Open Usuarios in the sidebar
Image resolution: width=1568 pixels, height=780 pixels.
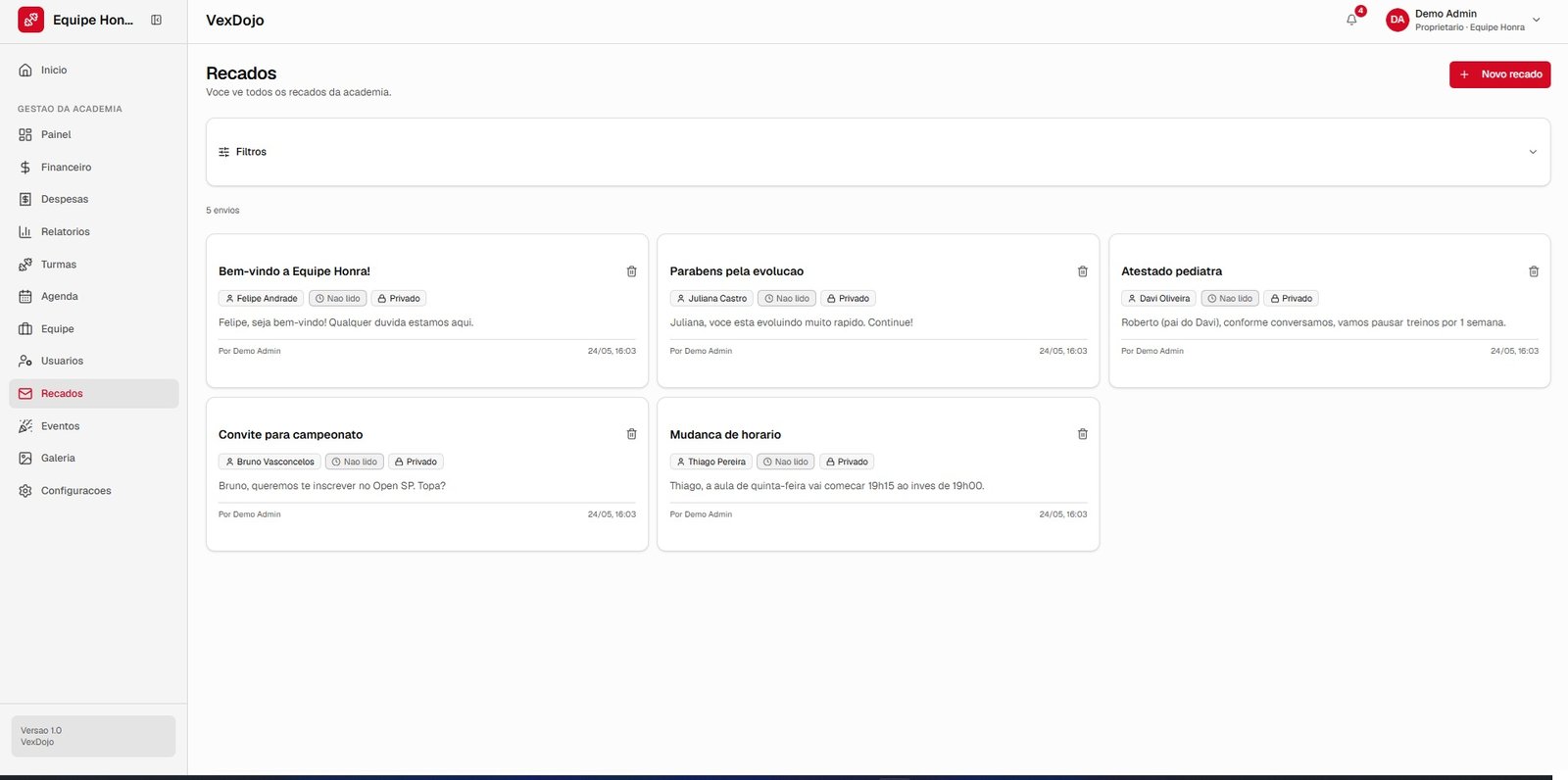click(x=94, y=362)
